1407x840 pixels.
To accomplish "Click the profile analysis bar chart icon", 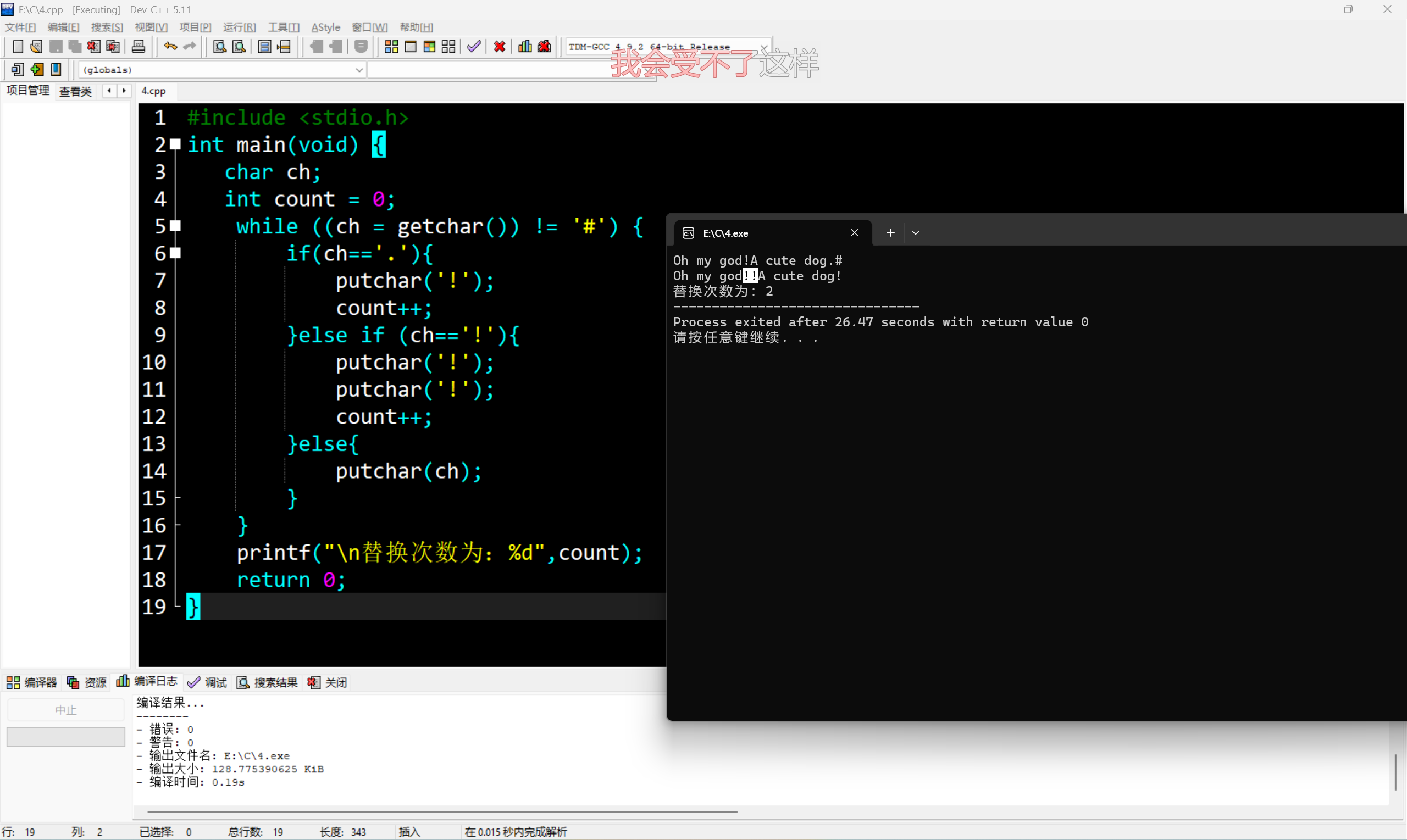I will [525, 46].
